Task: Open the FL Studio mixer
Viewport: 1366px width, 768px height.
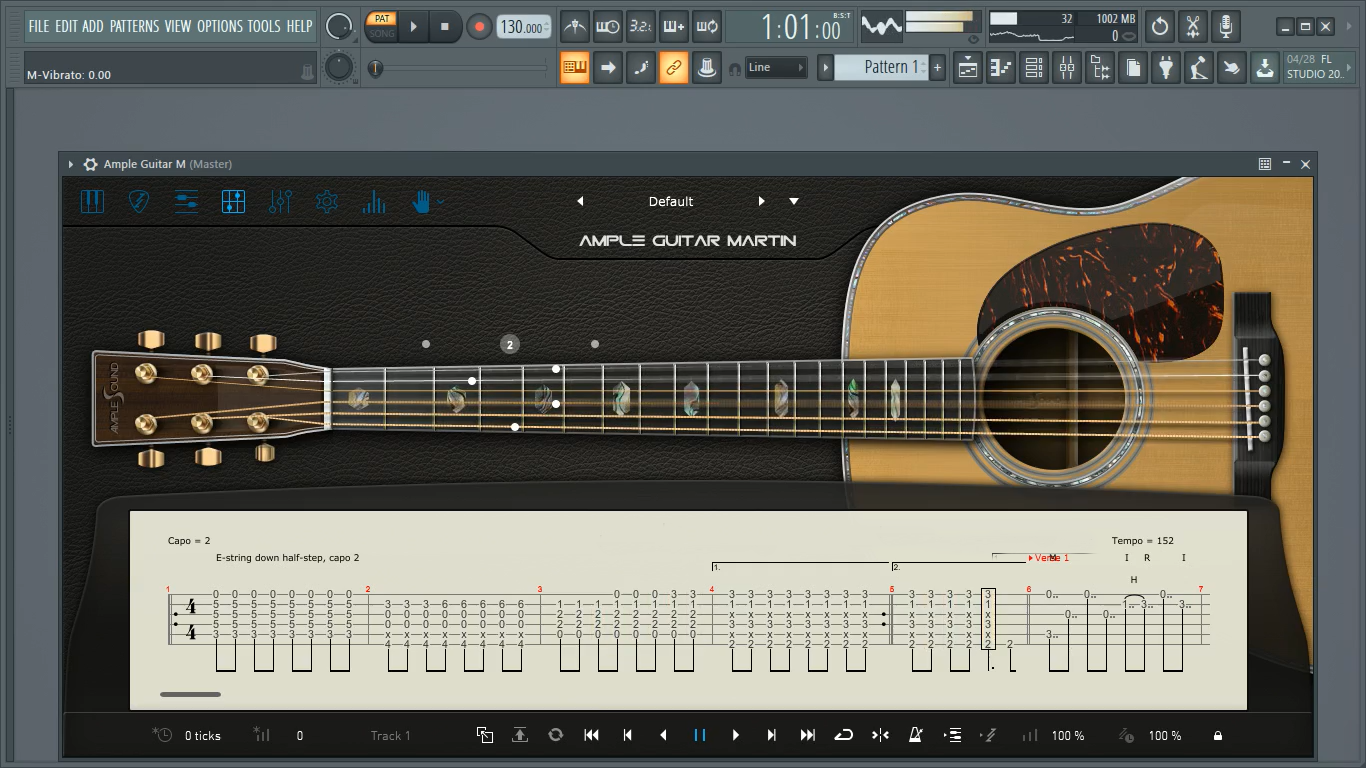Action: pos(1067,67)
